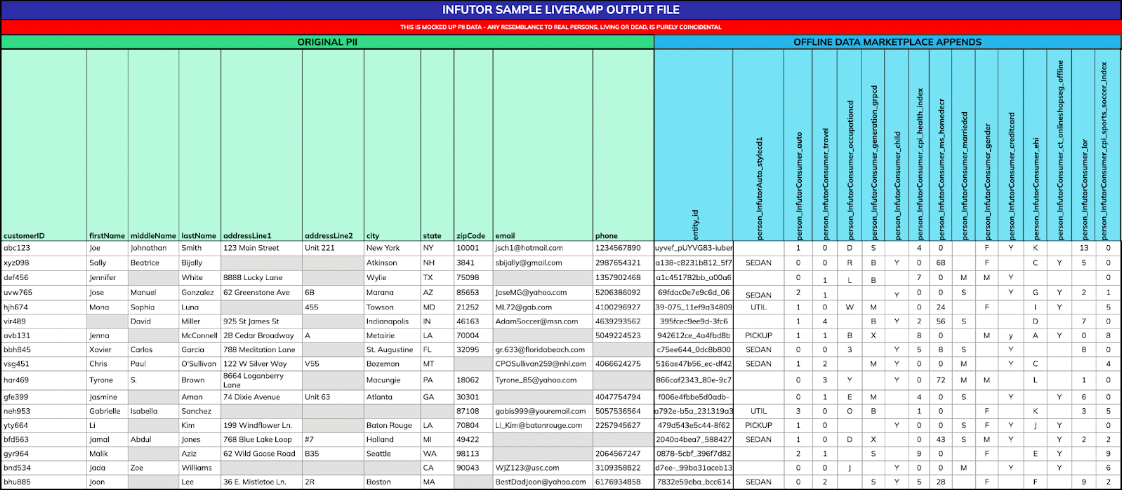
Task: Click the last name 'McConnell'
Action: click(x=199, y=335)
